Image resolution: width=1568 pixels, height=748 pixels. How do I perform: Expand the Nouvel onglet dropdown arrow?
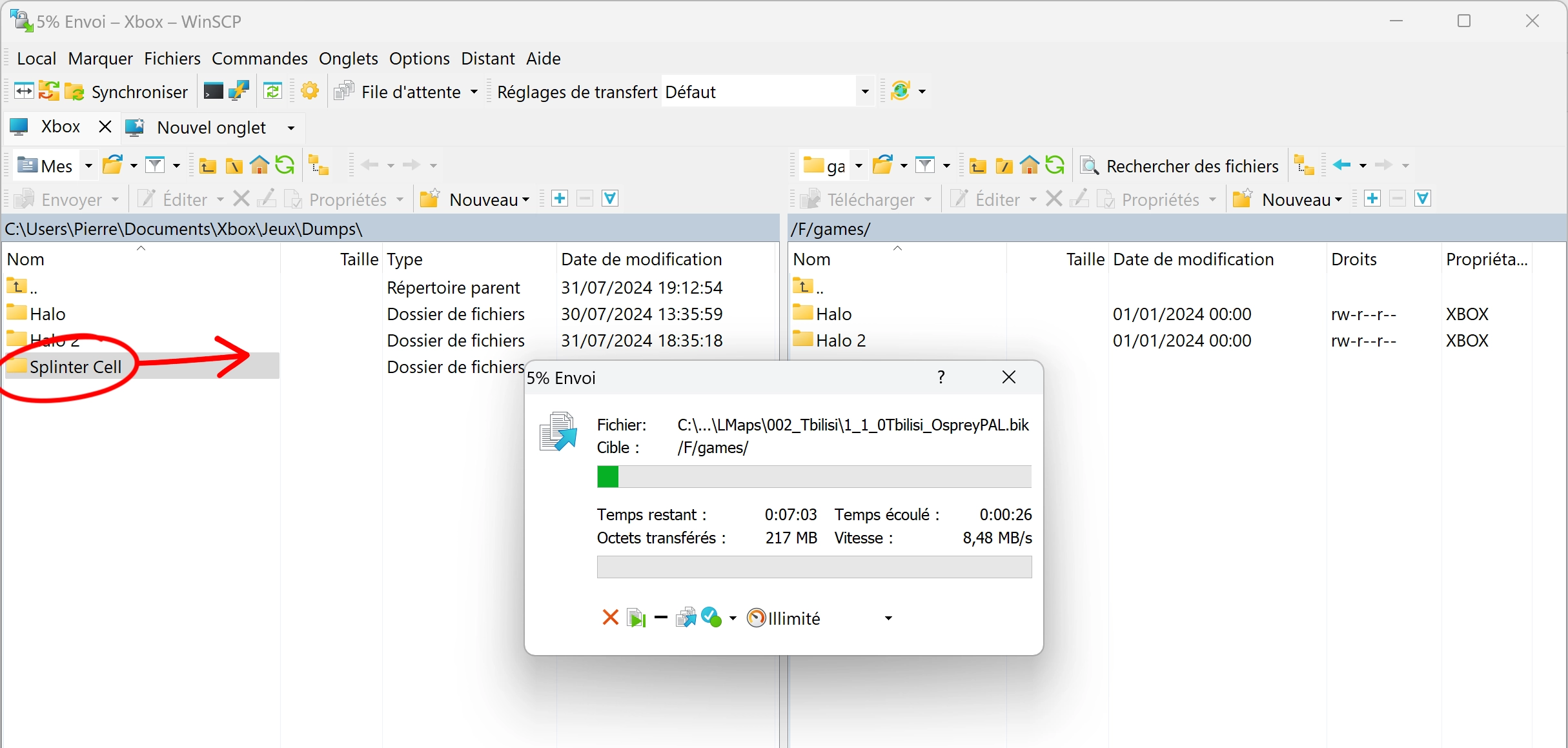point(291,128)
